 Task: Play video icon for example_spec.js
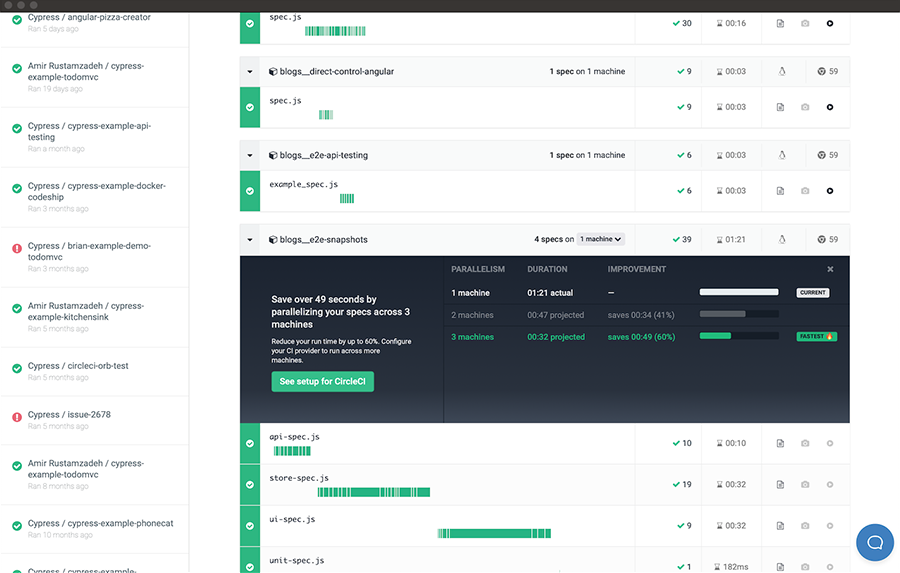pos(830,191)
